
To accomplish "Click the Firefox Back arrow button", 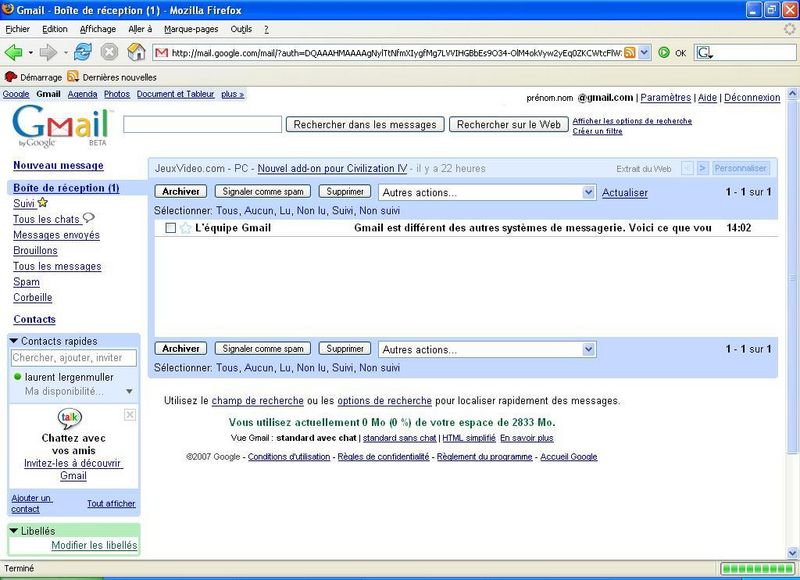I will 13,52.
